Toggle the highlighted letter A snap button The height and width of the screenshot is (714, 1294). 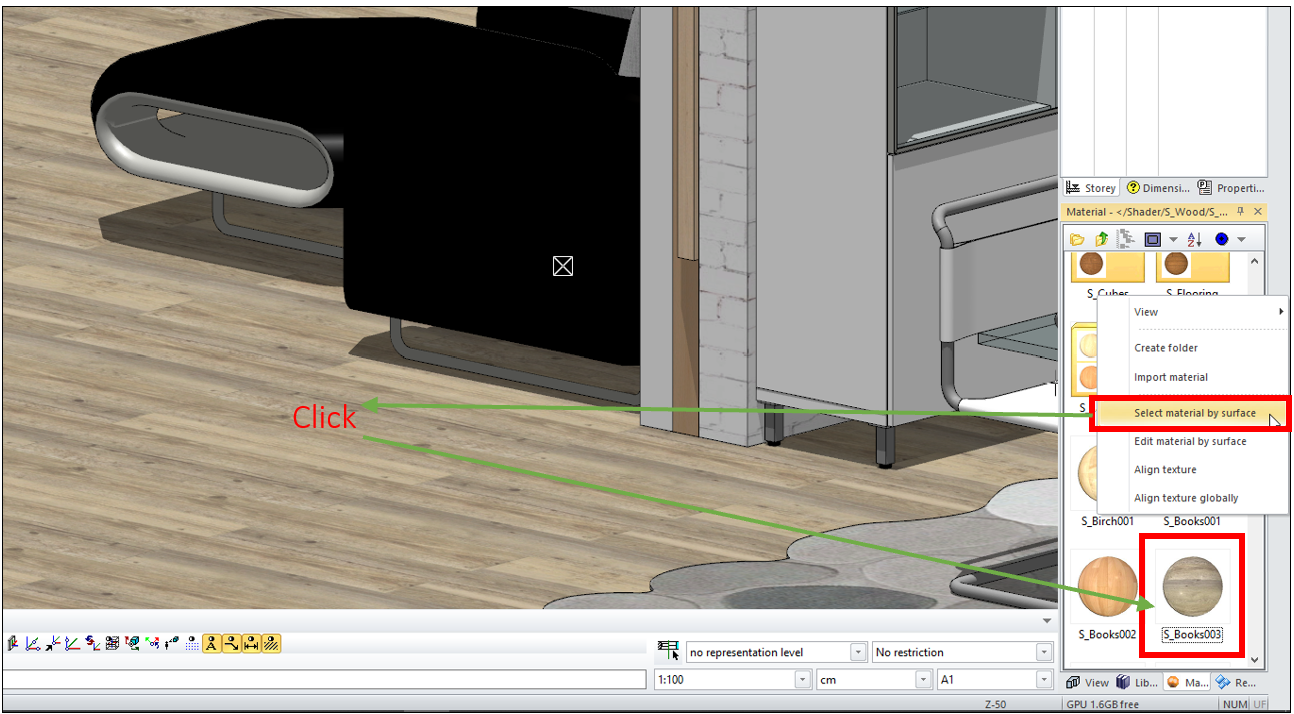212,644
